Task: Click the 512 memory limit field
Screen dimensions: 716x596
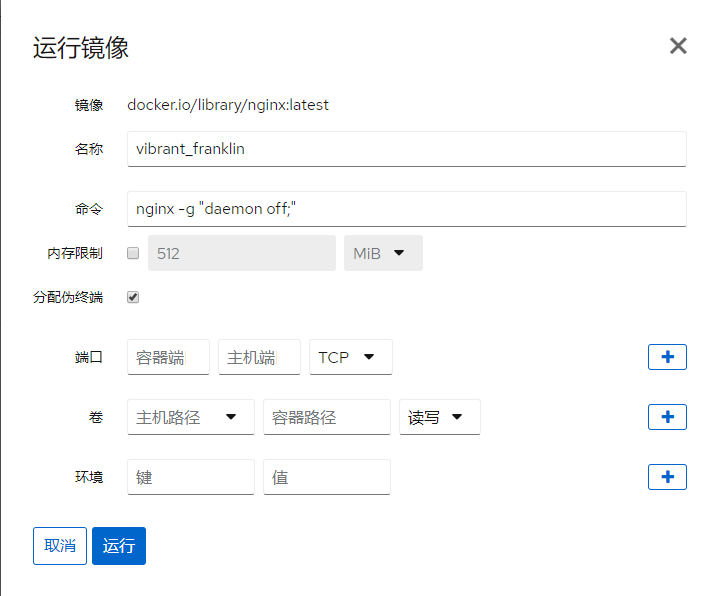Action: coord(241,254)
